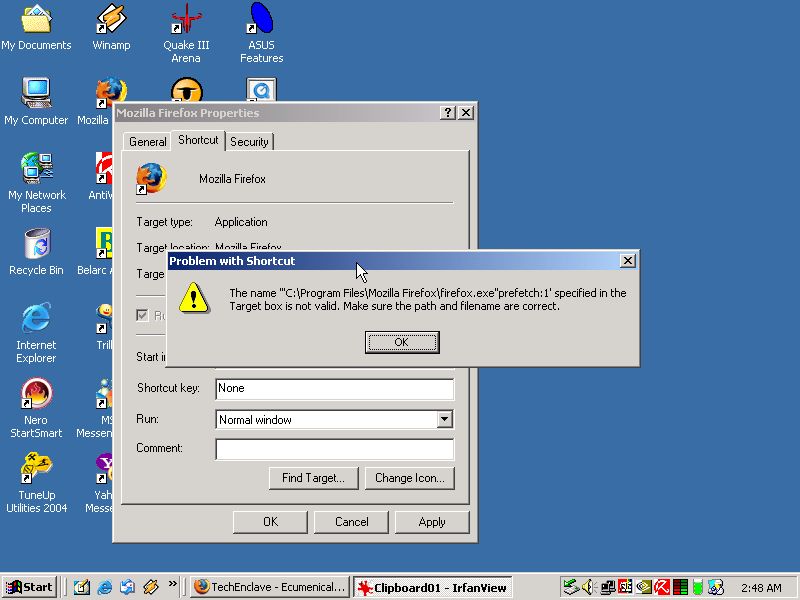
Task: Switch to the General tab
Action: pos(147,142)
